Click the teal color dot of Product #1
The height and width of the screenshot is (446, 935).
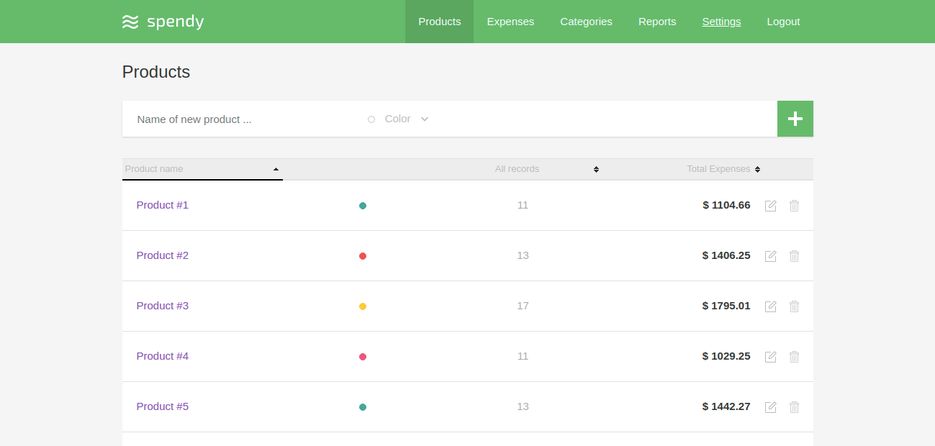click(x=363, y=206)
